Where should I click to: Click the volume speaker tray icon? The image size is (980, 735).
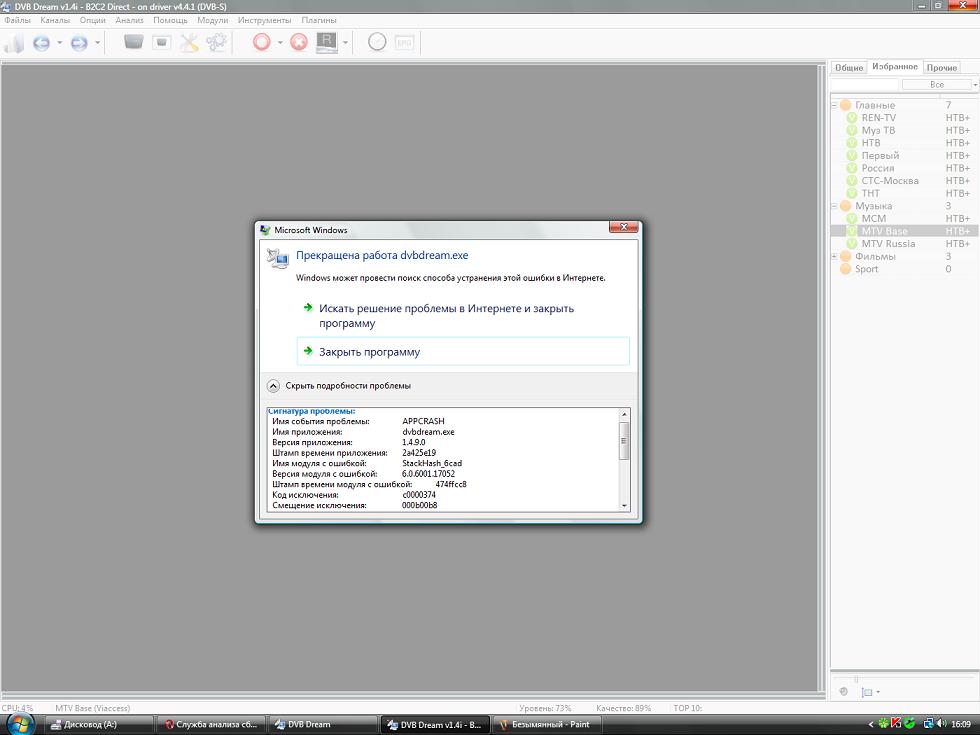coord(942,724)
